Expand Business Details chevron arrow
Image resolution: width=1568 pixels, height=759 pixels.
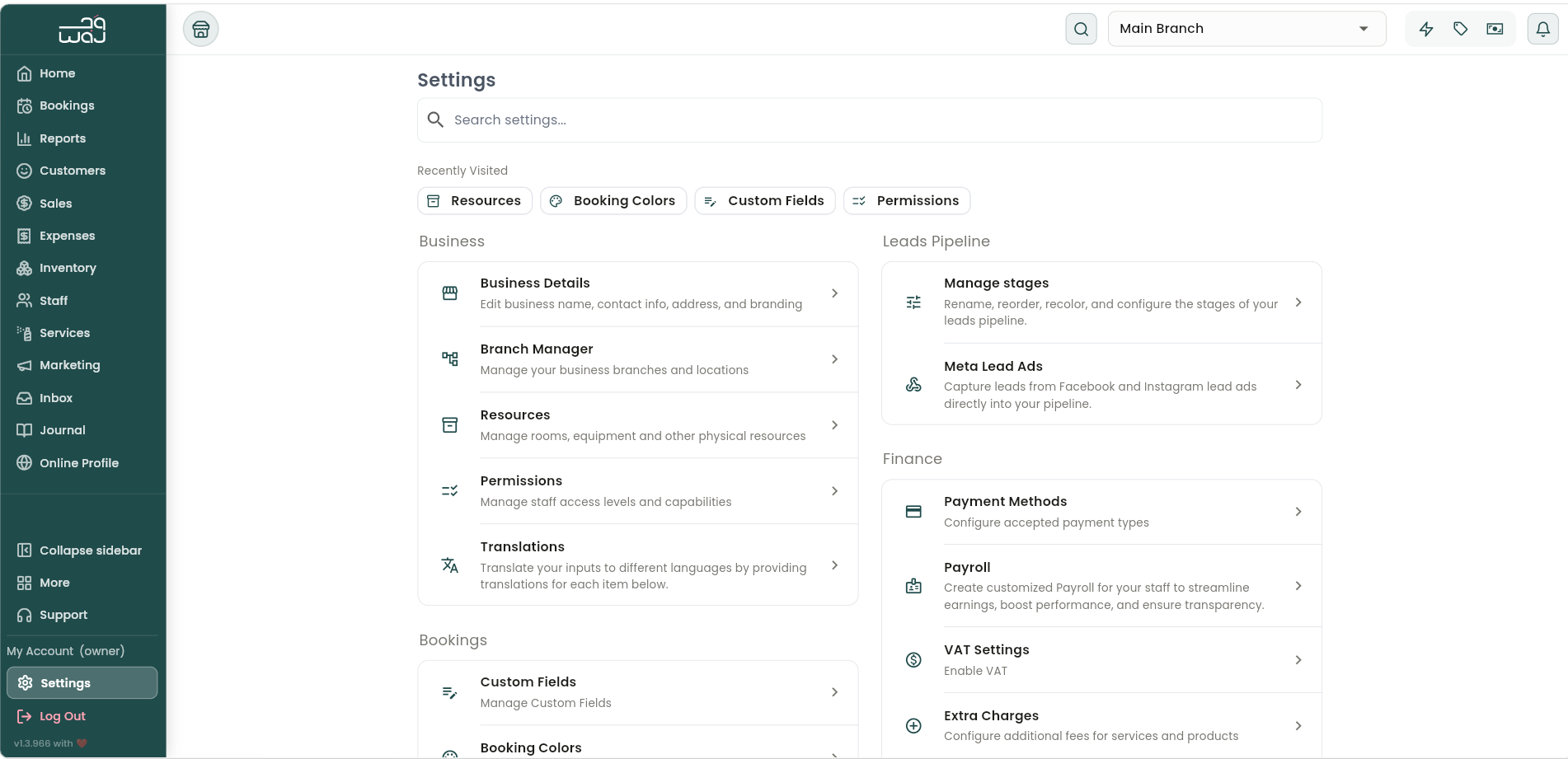[834, 293]
